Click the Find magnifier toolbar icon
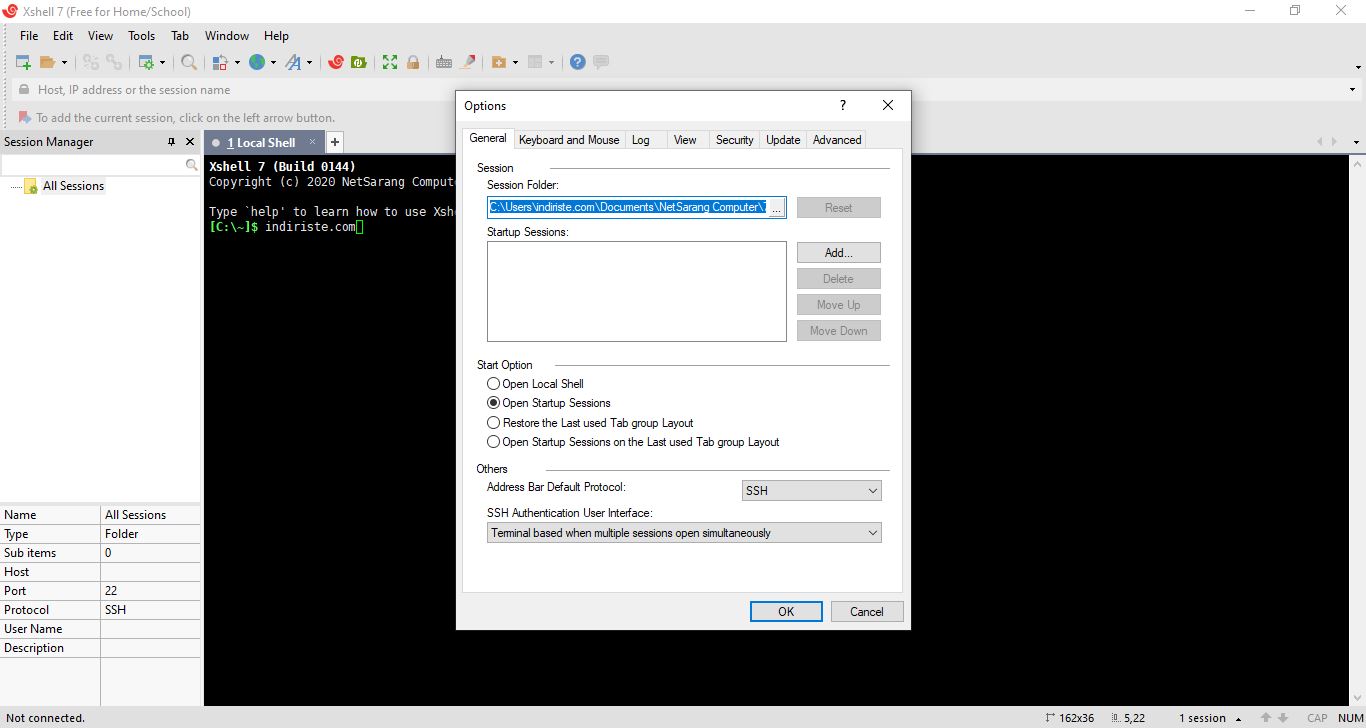 [x=189, y=62]
